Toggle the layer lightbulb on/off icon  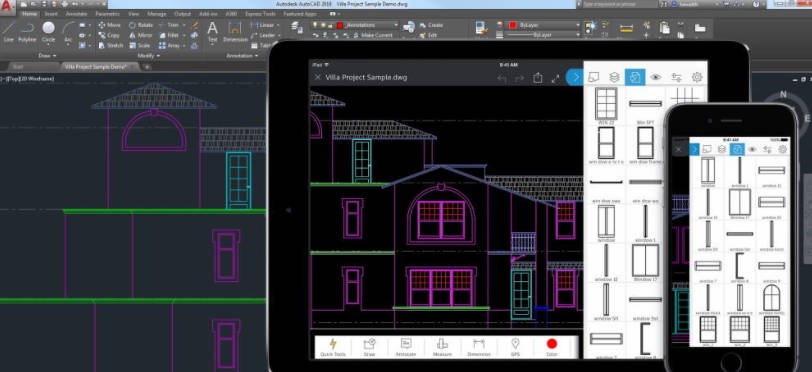click(314, 25)
